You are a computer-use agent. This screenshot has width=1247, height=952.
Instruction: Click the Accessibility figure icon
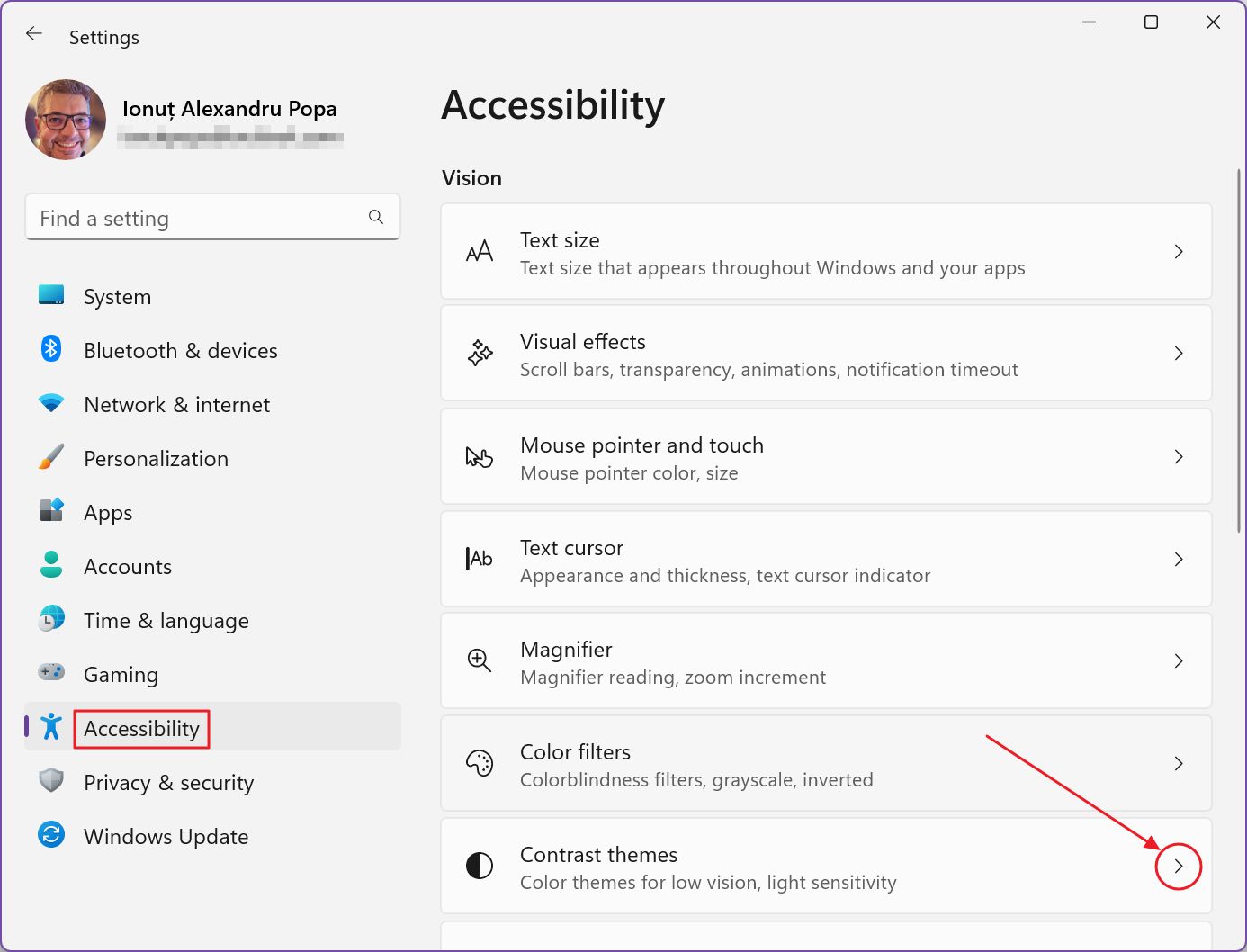point(51,726)
